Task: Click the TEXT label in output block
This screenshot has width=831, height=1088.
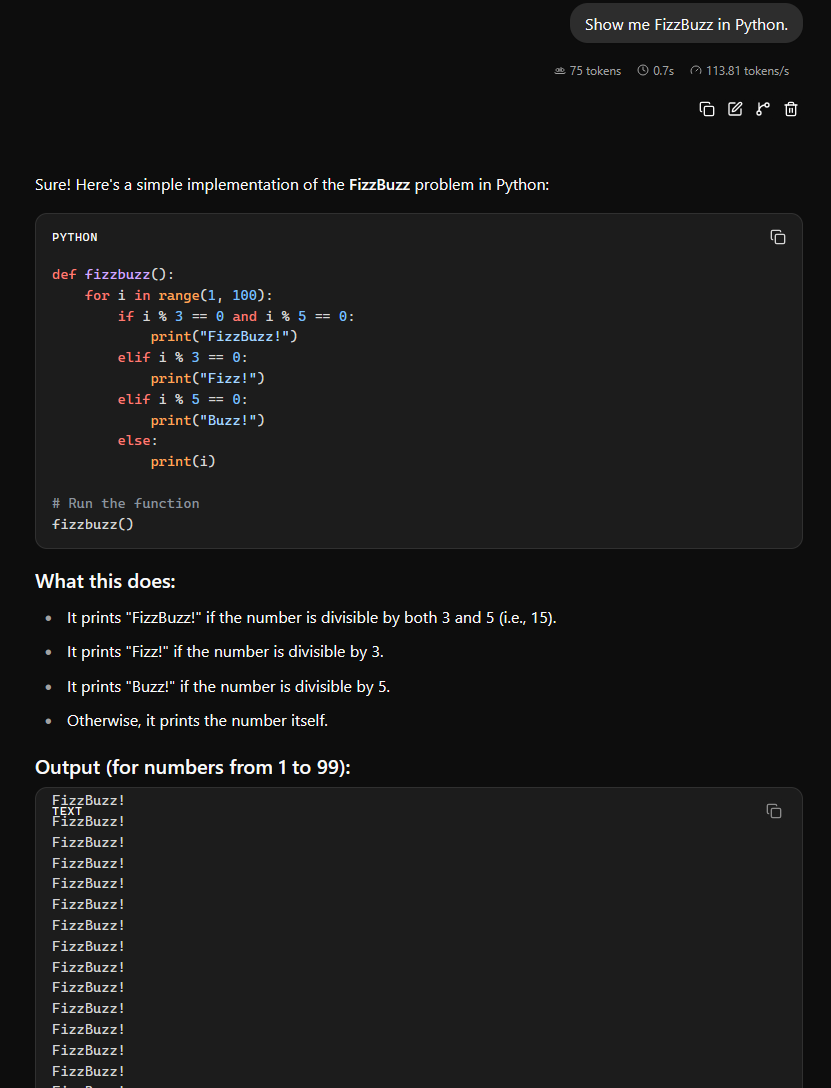Action: [x=67, y=811]
